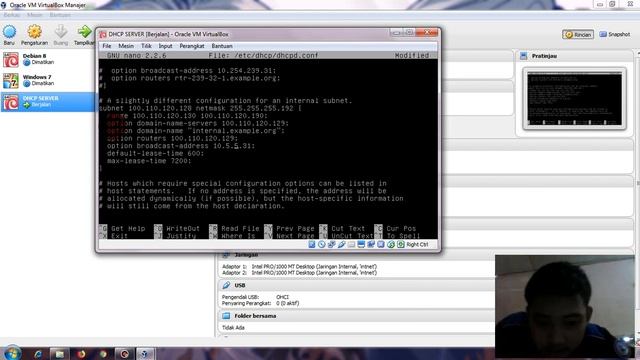Image resolution: width=640 pixels, height=360 pixels.
Task: Click the Rincian details button
Action: (578, 35)
